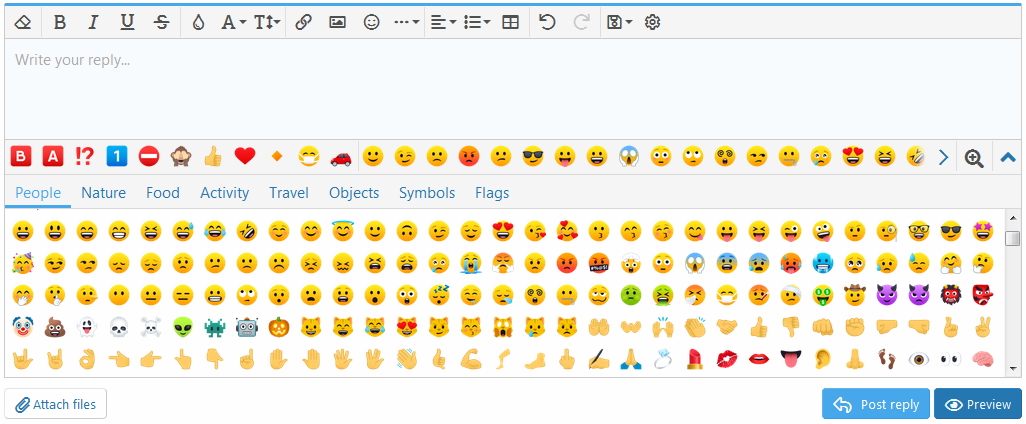Click the Post reply button
1026x424 pixels.
click(x=876, y=404)
